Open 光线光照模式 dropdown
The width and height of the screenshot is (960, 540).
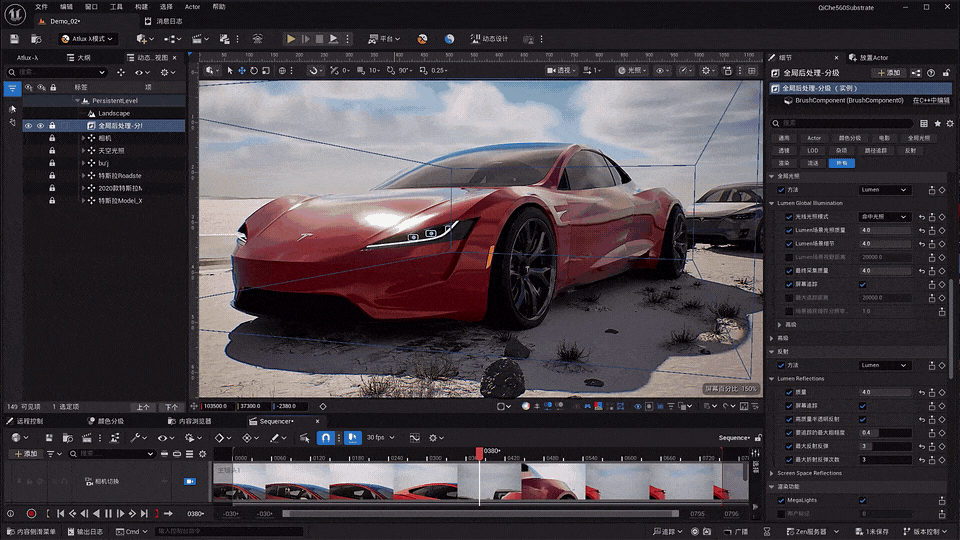(885, 217)
